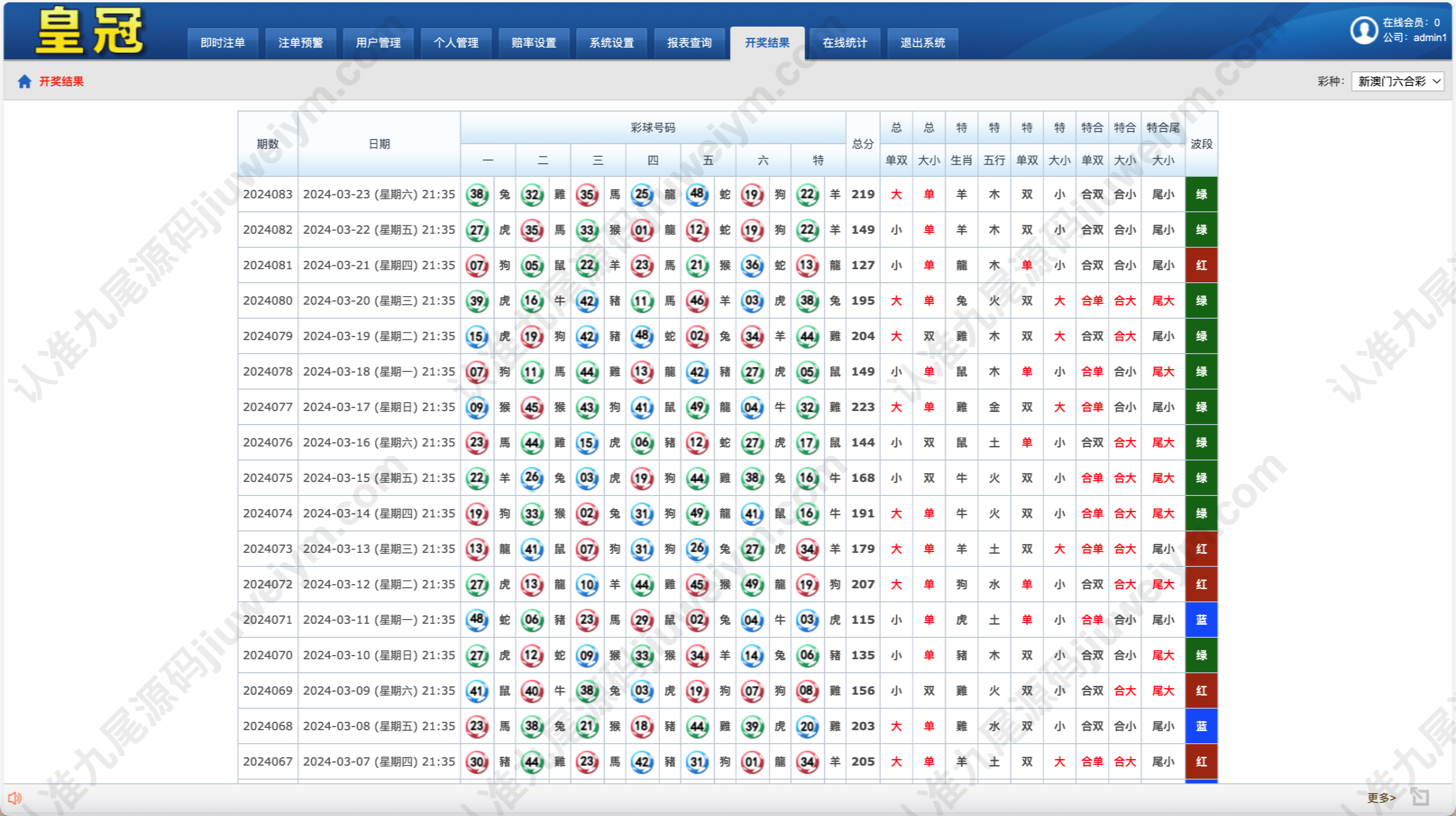Click the home icon beside 开奖结果
Viewport: 1456px width, 816px height.
[24, 81]
